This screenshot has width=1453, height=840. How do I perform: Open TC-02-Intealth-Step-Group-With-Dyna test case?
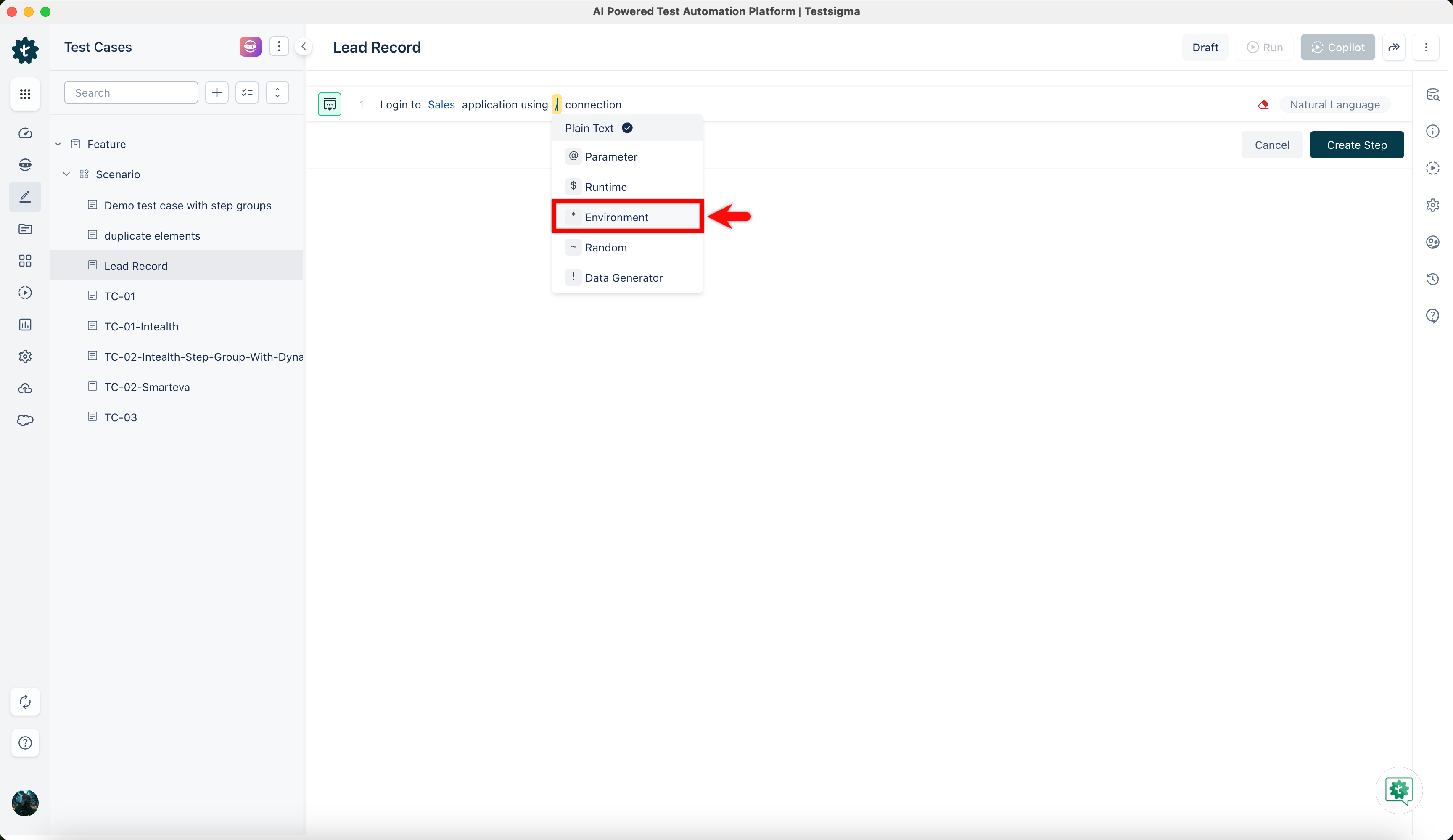click(203, 356)
